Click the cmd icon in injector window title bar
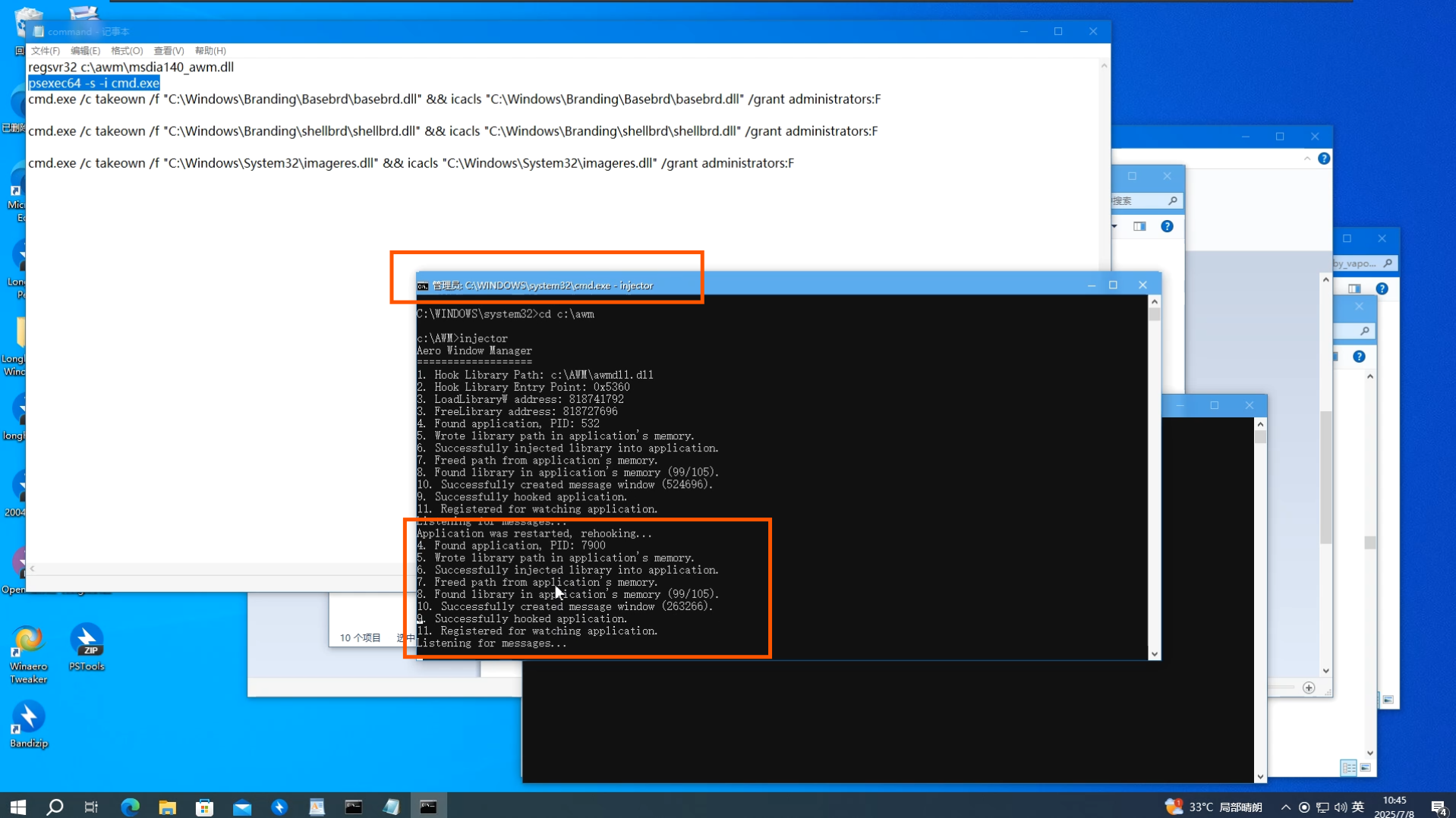Viewport: 1456px width, 818px height. click(x=423, y=285)
